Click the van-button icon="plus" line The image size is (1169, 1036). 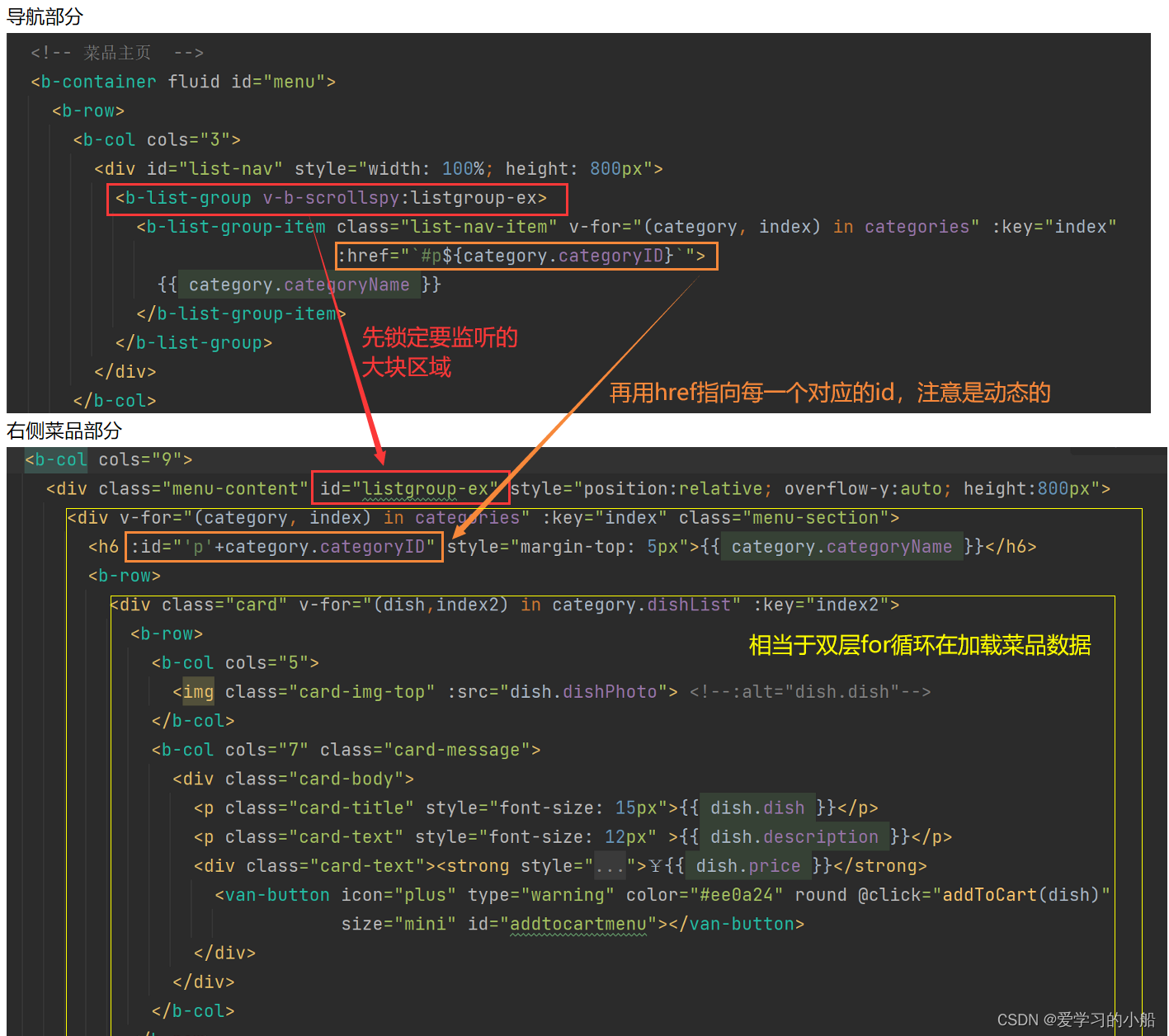662,894
